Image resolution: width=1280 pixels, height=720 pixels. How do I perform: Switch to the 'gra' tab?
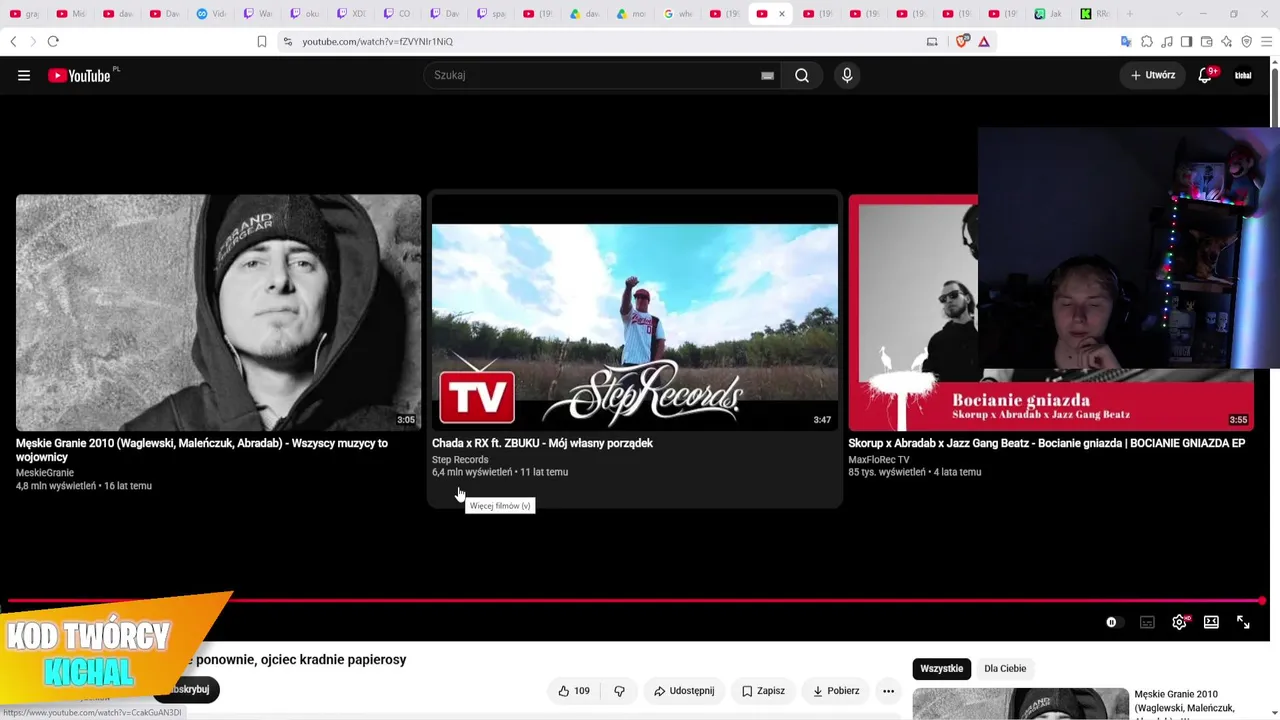tap(25, 14)
